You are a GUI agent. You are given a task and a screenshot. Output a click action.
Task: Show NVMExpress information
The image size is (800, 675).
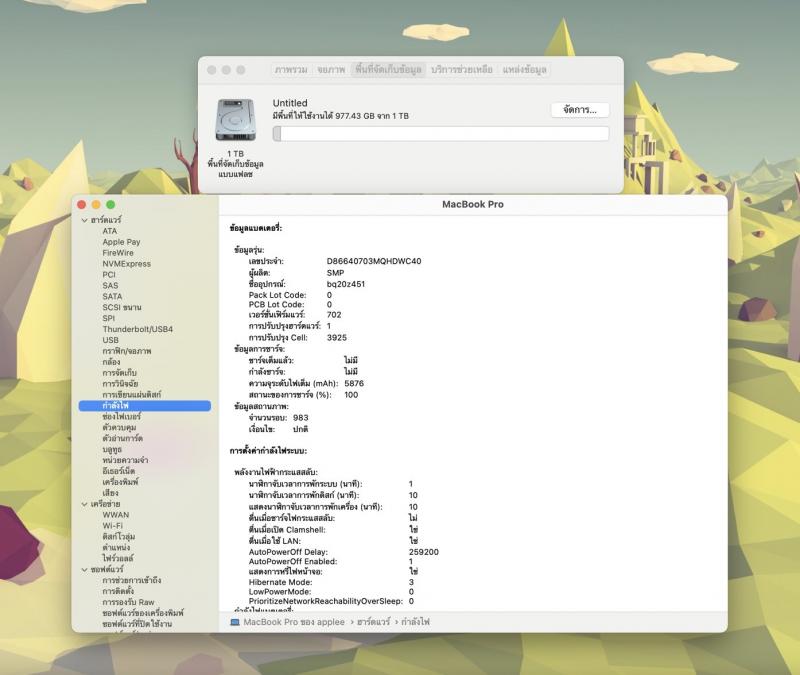(x=127, y=264)
